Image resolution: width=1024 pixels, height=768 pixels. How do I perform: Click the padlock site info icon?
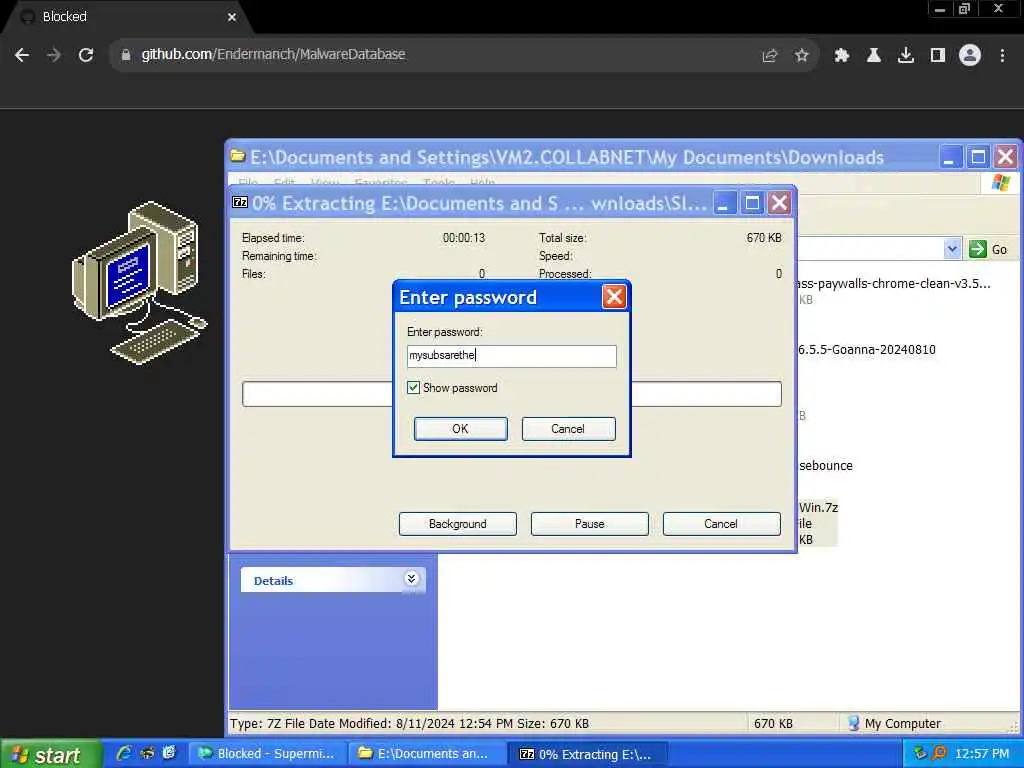pos(126,55)
